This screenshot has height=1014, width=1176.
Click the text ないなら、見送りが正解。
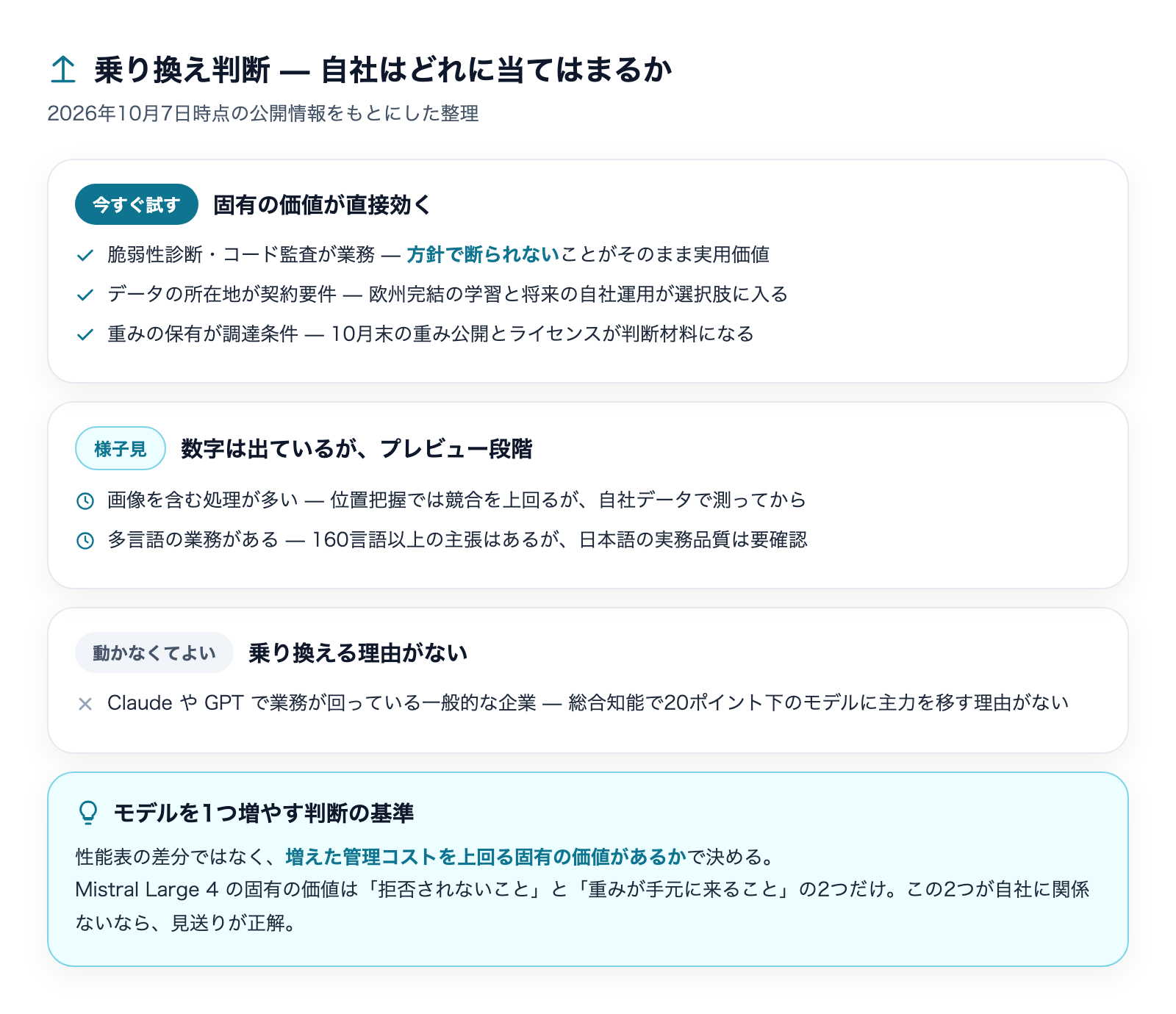186,922
